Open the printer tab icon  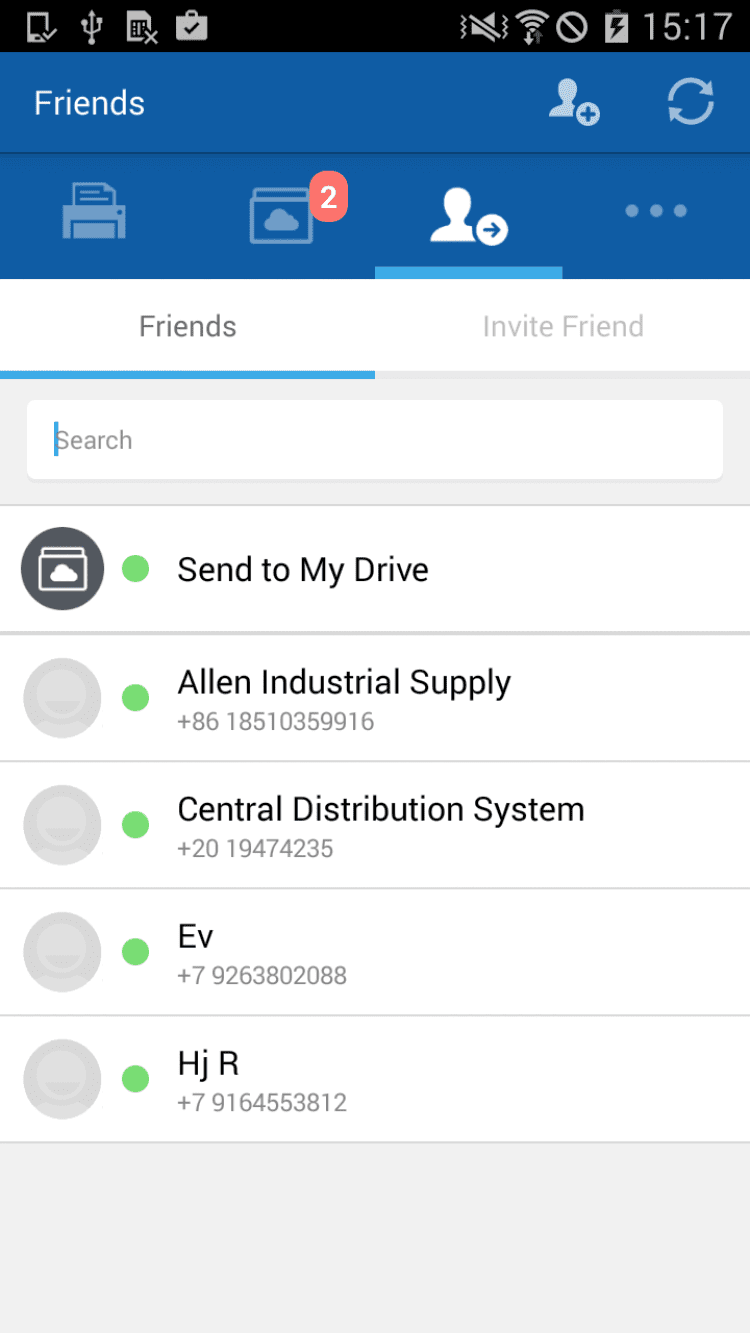pyautogui.click(x=94, y=212)
